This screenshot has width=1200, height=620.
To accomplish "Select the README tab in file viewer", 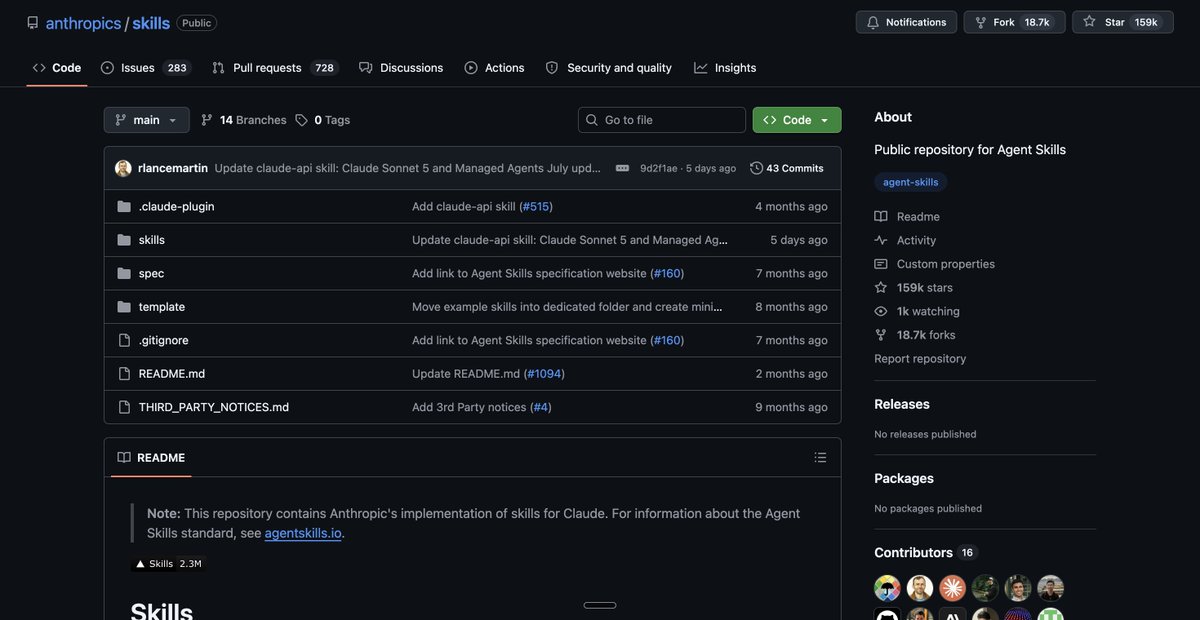I will 151,458.
